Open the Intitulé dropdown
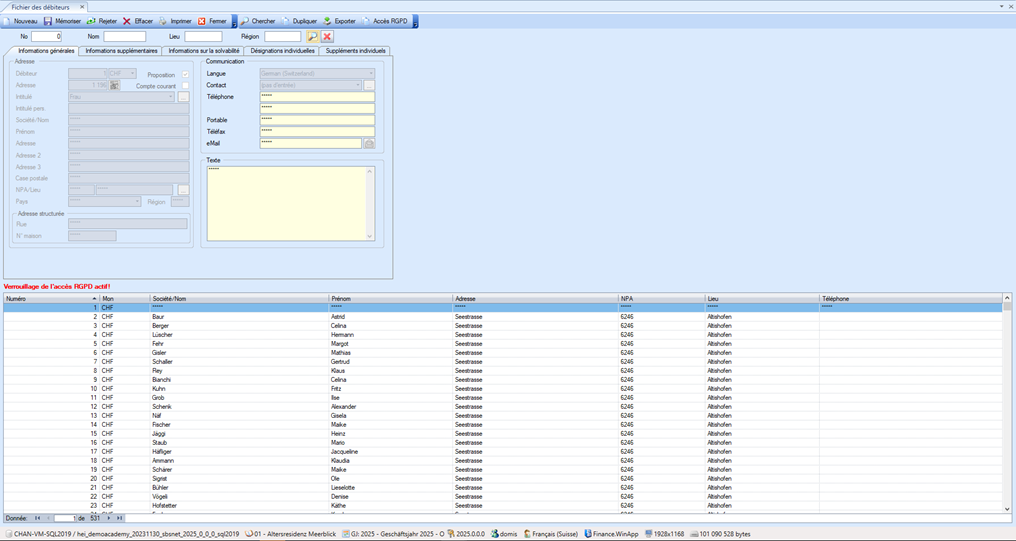The image size is (1016, 541). coord(171,98)
